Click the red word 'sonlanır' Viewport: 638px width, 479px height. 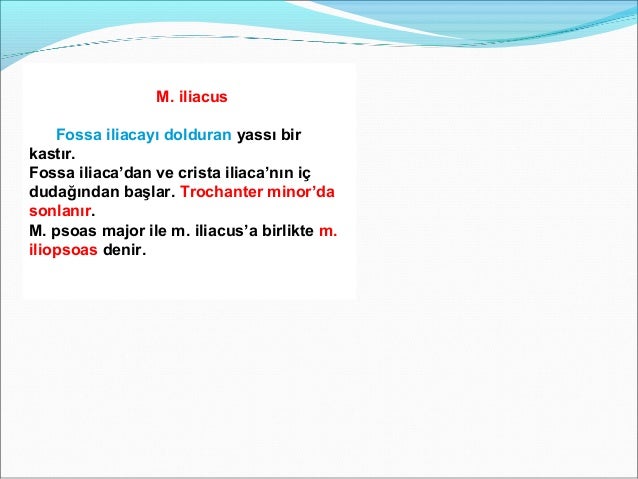pyautogui.click(x=60, y=211)
